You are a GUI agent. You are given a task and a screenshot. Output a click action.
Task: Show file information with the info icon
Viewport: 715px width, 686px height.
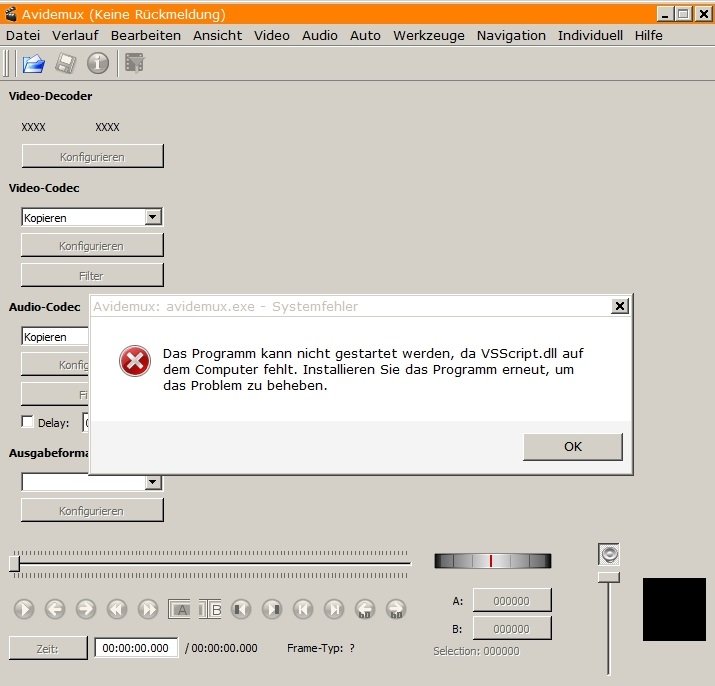[98, 63]
